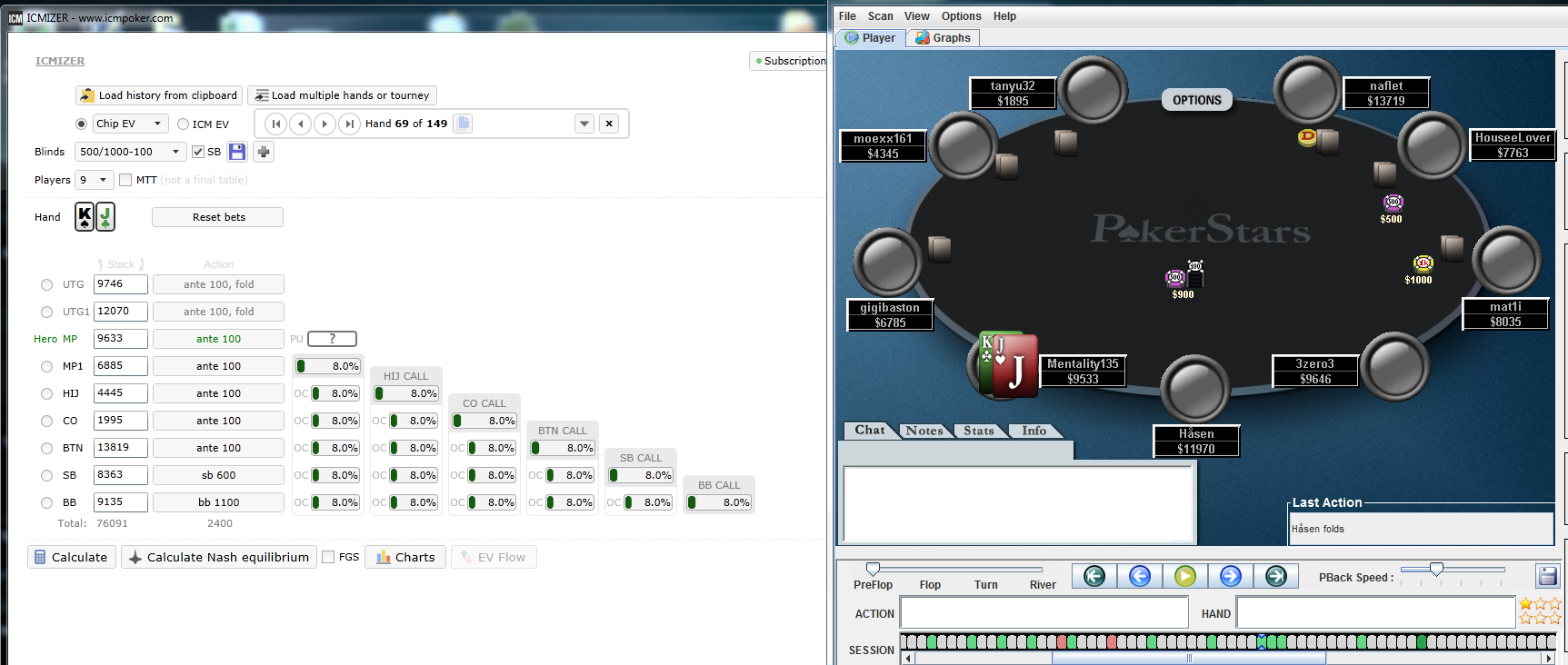Viewport: 1568px width, 665px height.
Task: Click the session scrollbar thumb
Action: point(1188,658)
